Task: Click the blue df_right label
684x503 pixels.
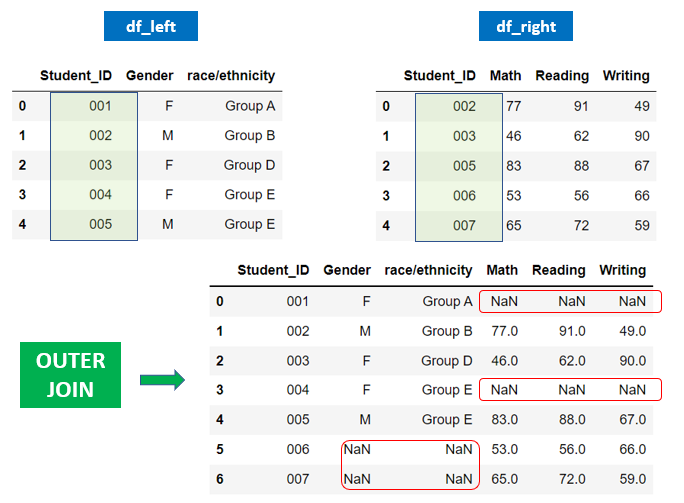Action: [x=526, y=26]
